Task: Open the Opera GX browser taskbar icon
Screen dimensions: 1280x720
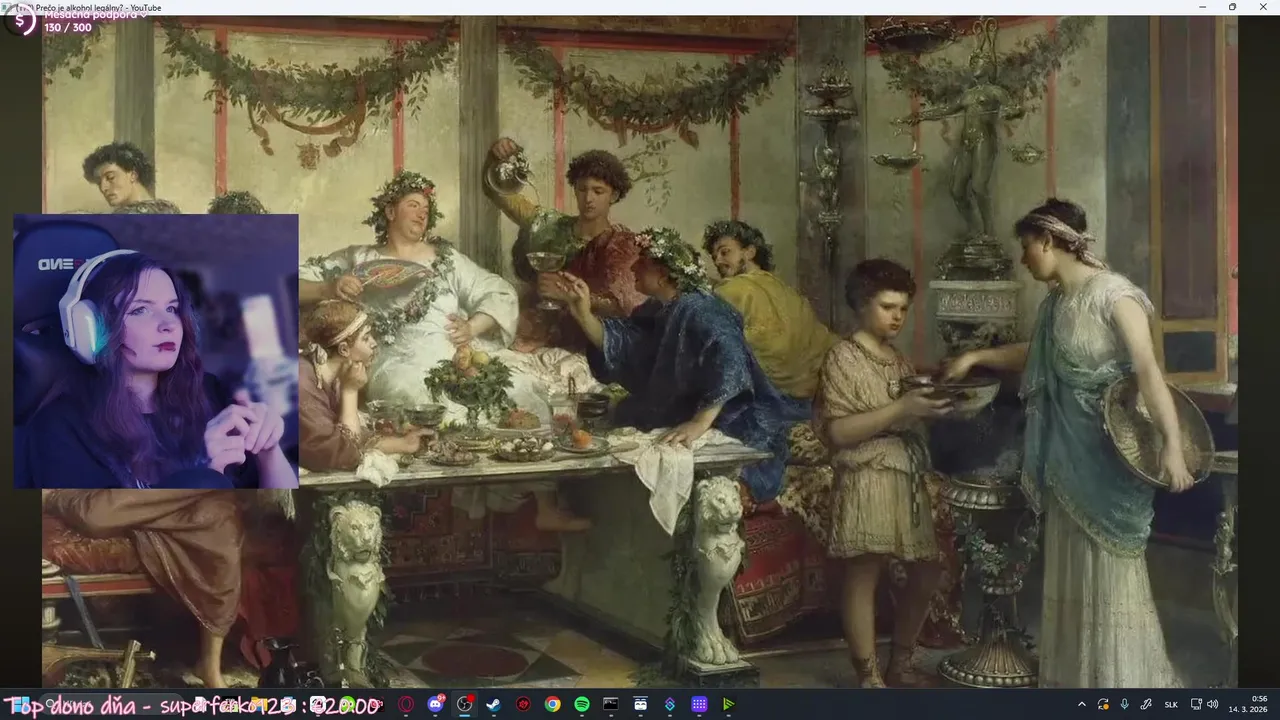Action: click(x=406, y=704)
